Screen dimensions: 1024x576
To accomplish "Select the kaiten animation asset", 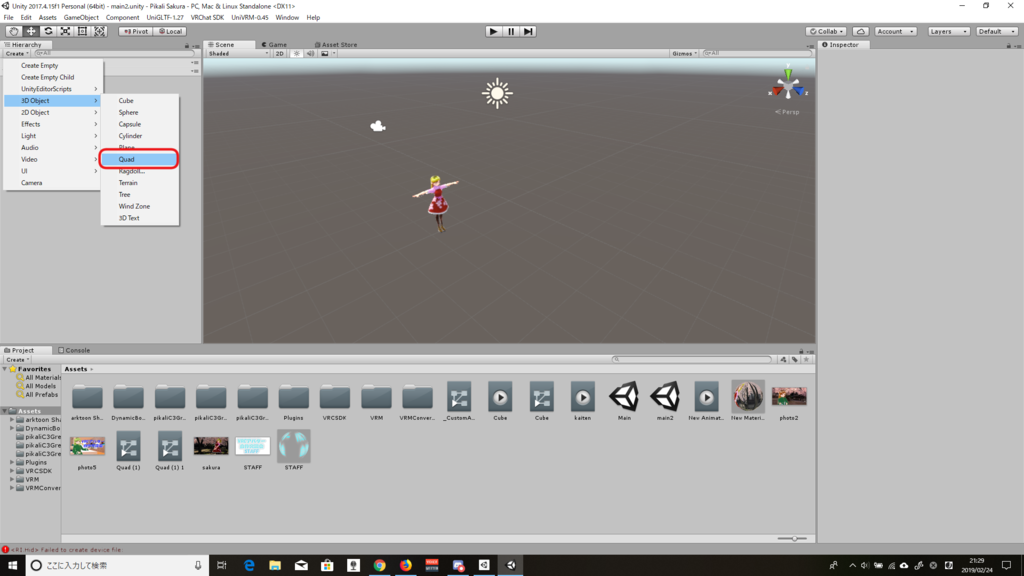I will [583, 401].
